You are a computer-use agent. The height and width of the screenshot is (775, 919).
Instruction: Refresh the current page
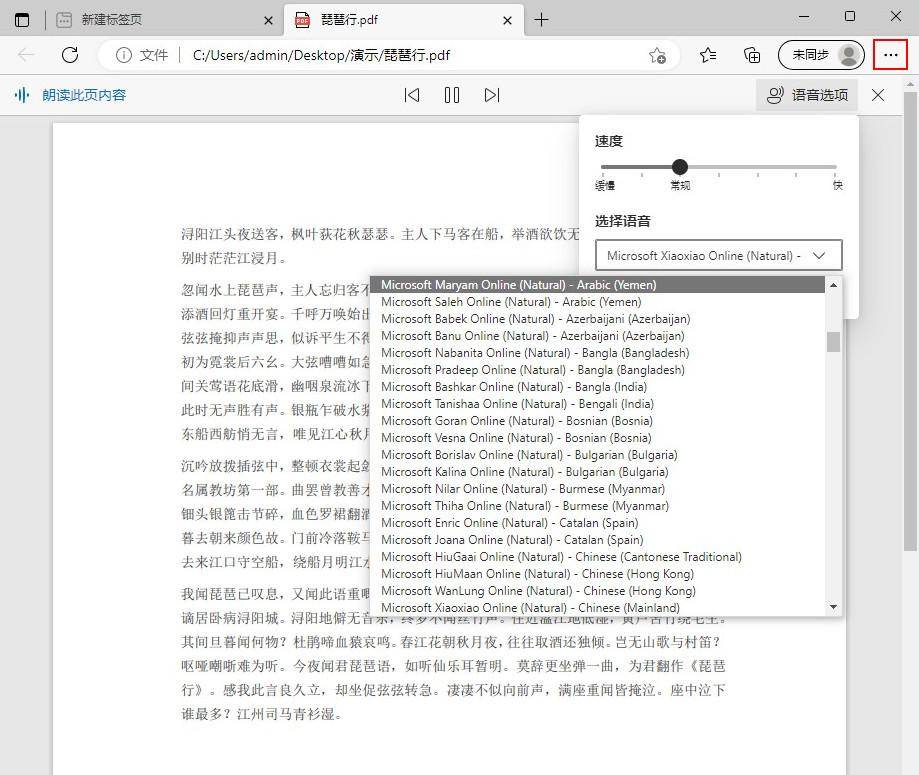click(70, 55)
